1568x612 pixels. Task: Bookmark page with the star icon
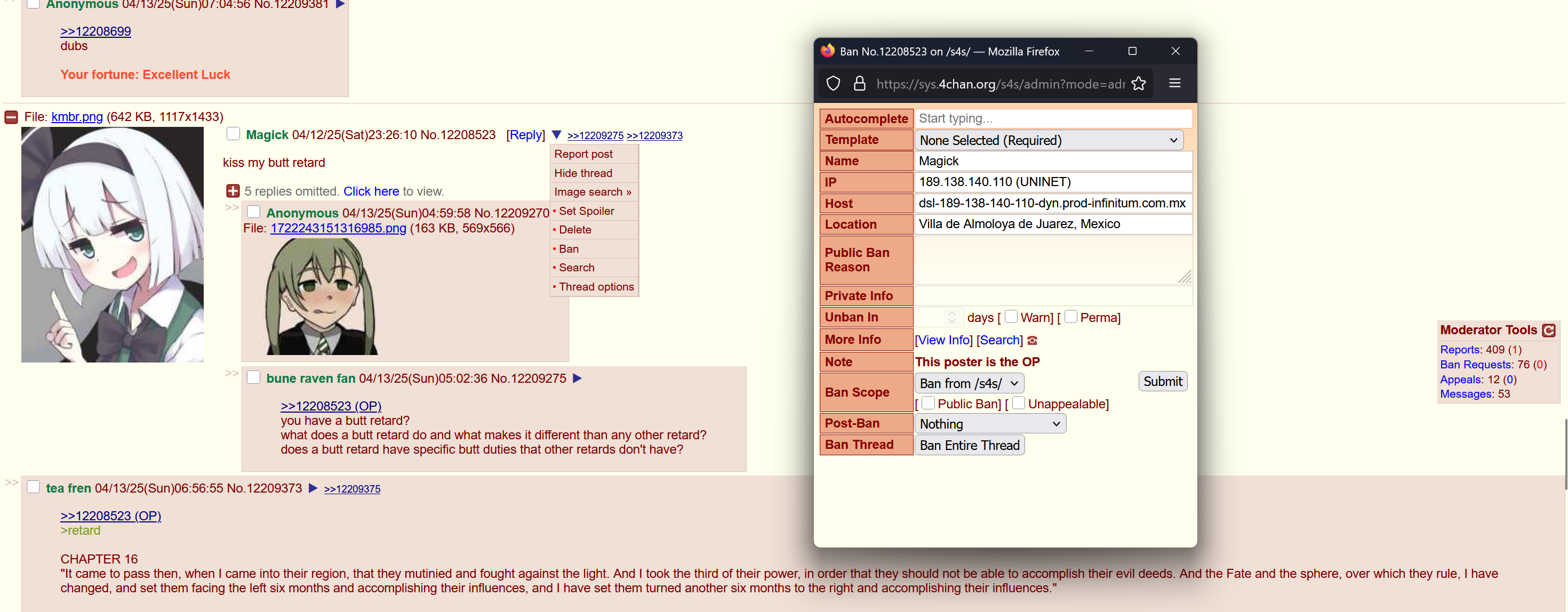(x=1138, y=83)
